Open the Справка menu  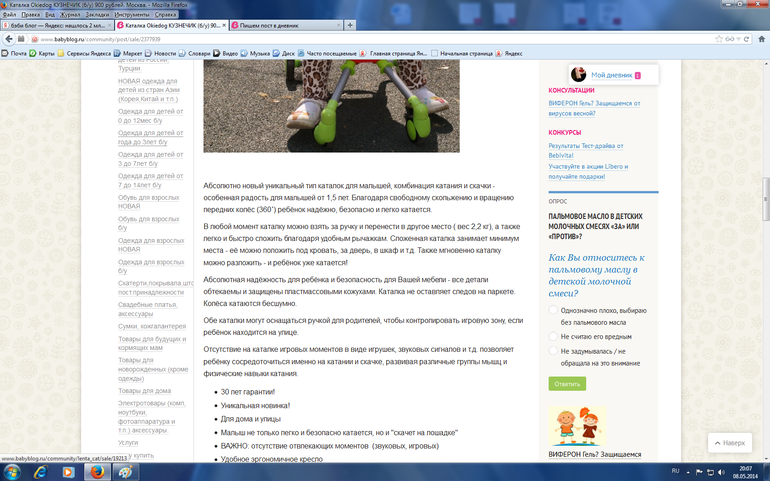(165, 15)
